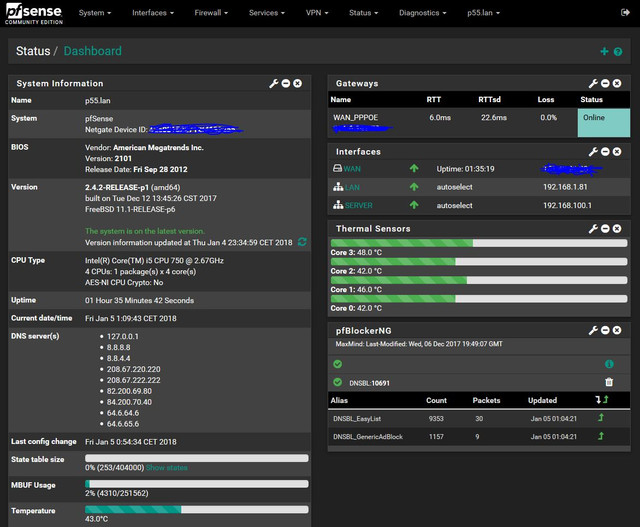This screenshot has height=527, width=640.
Task: Click the LAN interface up arrow
Action: click(x=414, y=187)
